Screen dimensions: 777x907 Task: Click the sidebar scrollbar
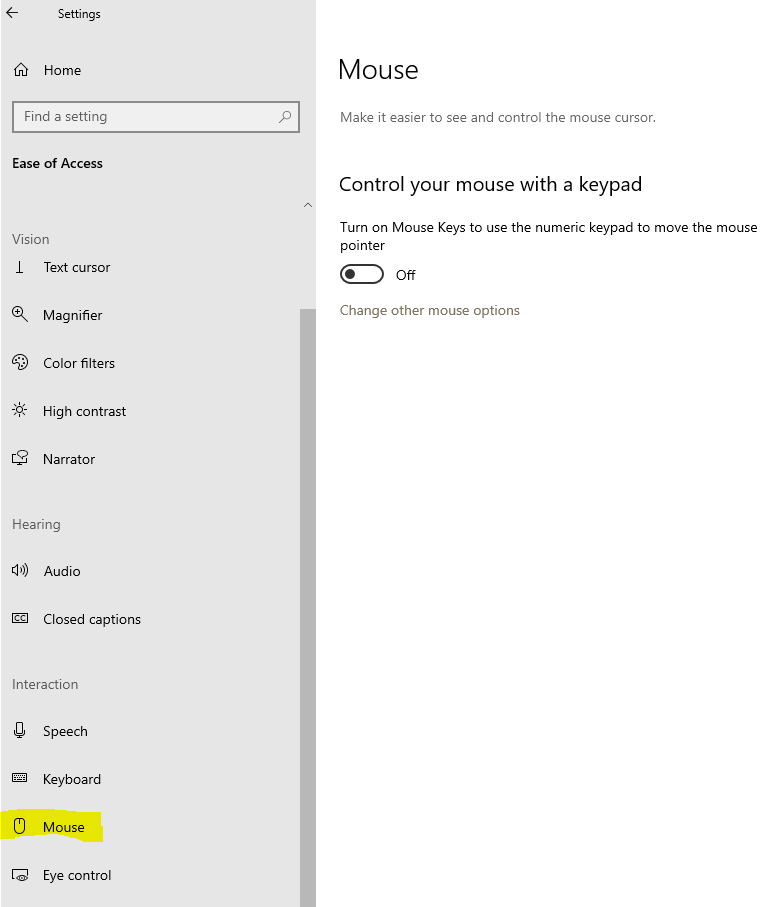pyautogui.click(x=307, y=600)
